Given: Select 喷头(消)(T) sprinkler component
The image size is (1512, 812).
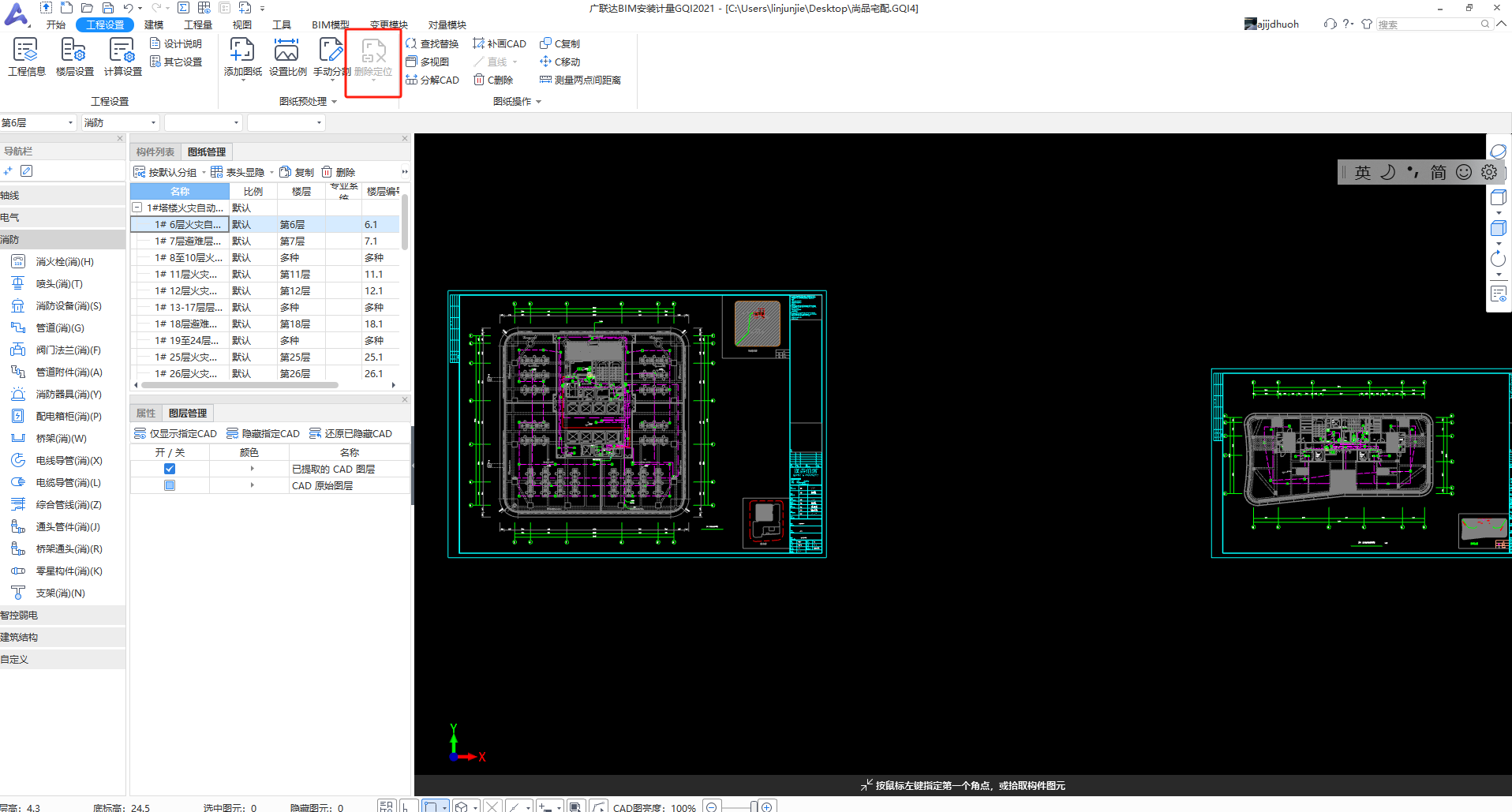Looking at the screenshot, I should [x=48, y=284].
